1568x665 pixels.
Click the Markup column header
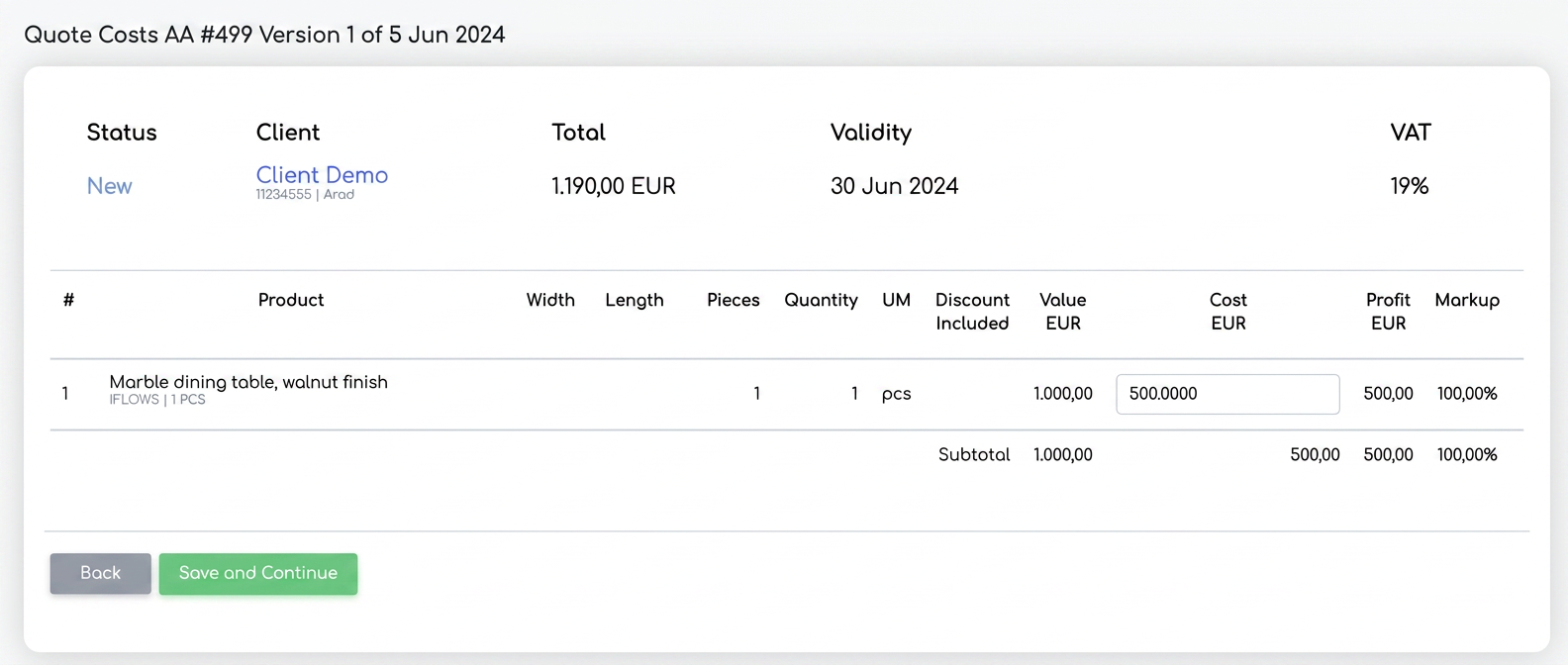[x=1467, y=300]
